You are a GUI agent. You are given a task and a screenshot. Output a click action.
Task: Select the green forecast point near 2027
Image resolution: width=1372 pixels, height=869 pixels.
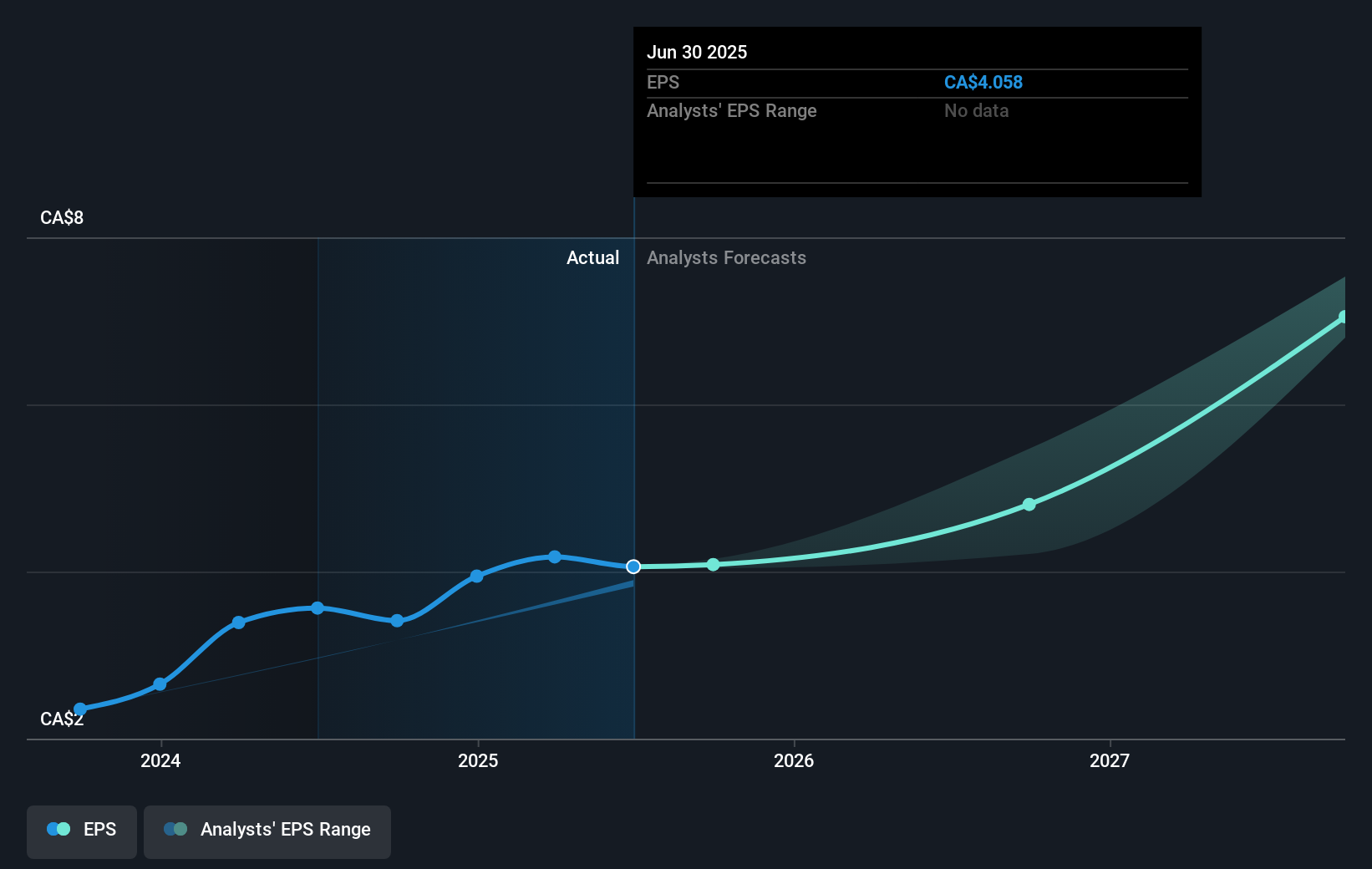[x=1029, y=504]
